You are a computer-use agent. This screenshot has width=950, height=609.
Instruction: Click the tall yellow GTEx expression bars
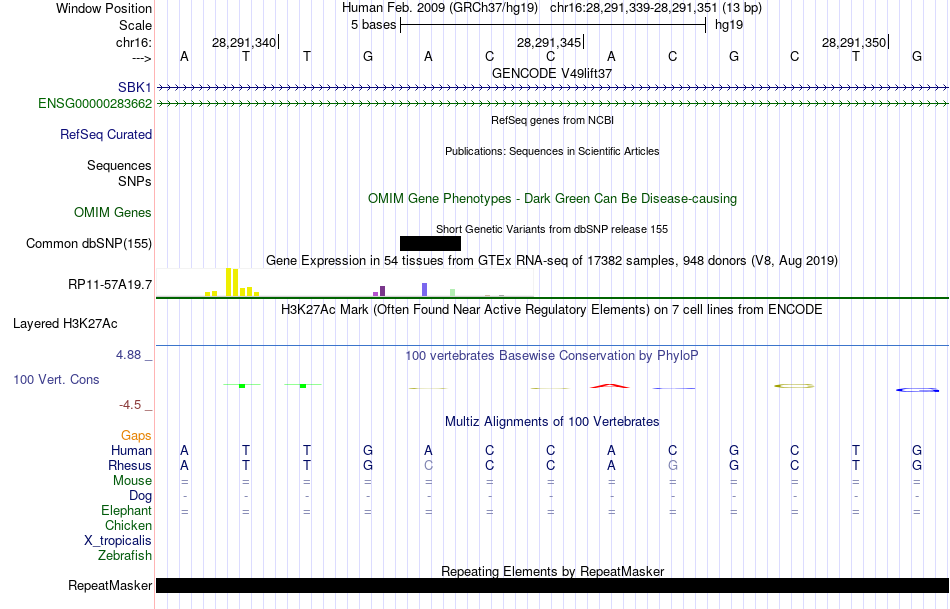[232, 282]
